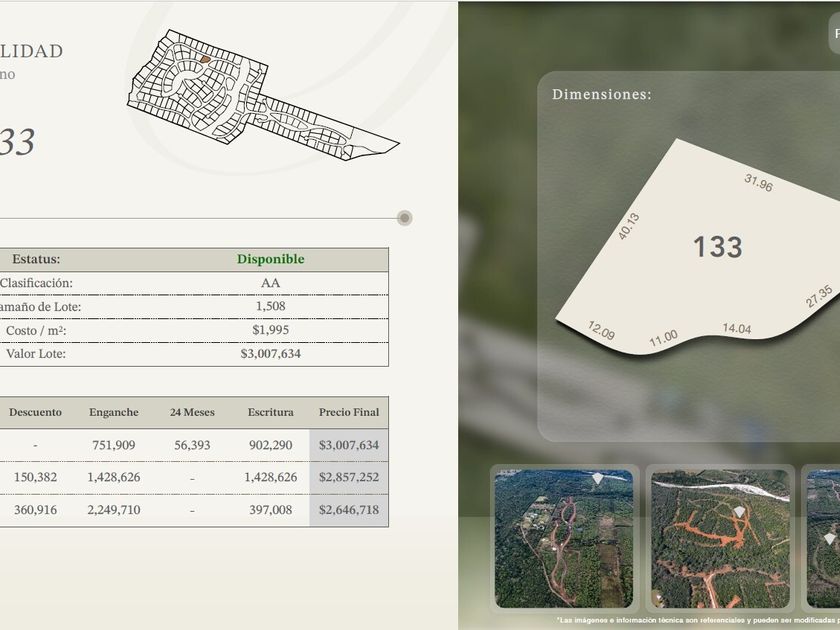
Task: Click the highlighted brown lot on site map
Action: click(x=205, y=59)
